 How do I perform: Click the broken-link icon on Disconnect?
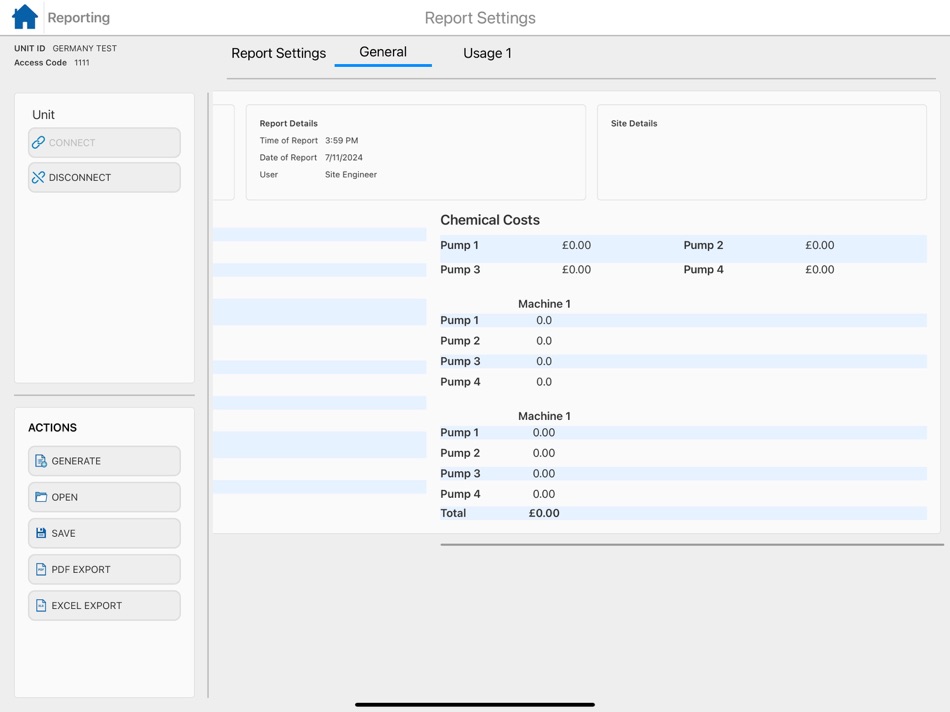click(x=38, y=177)
